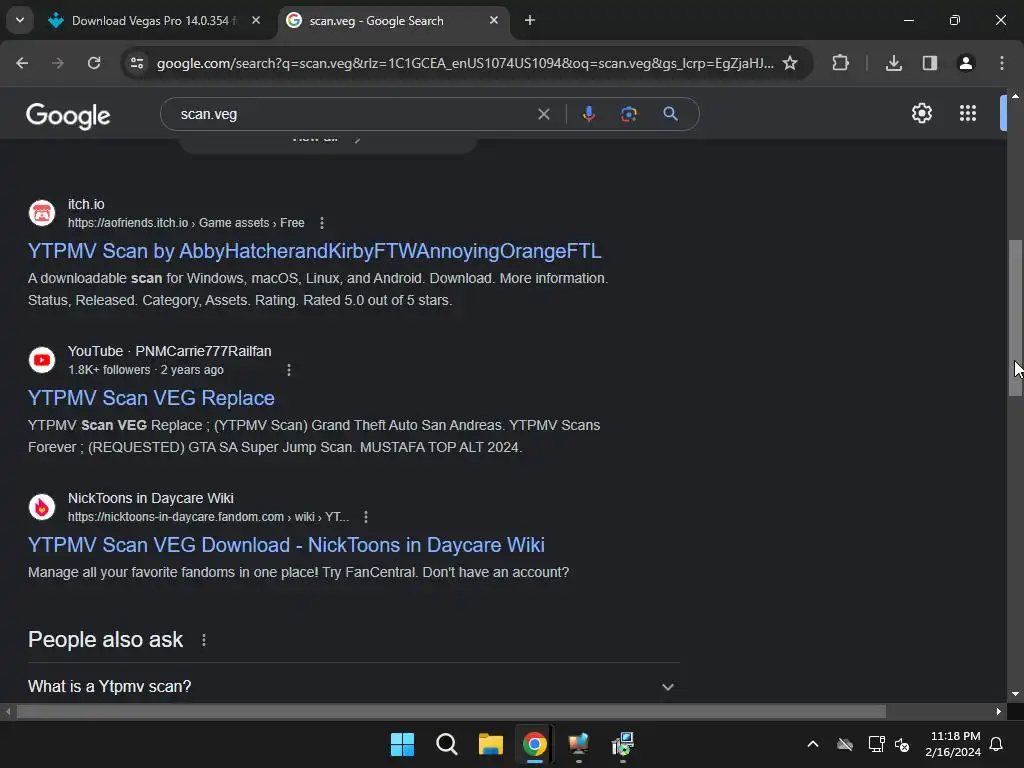Open more options for YouTube result

[x=289, y=370]
